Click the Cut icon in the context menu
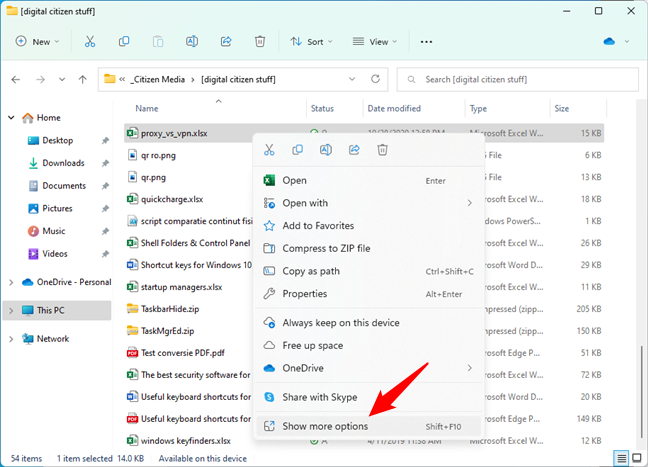The width and height of the screenshot is (648, 467). point(269,150)
